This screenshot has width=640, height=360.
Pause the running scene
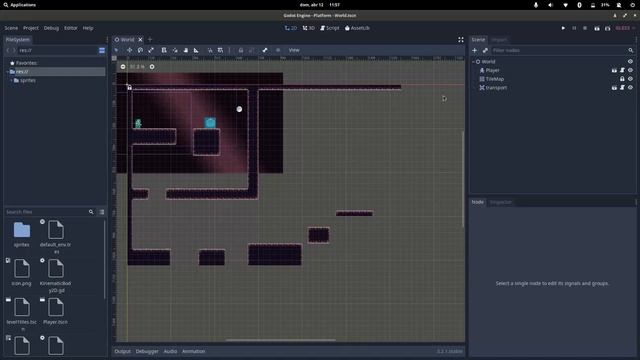tap(574, 28)
